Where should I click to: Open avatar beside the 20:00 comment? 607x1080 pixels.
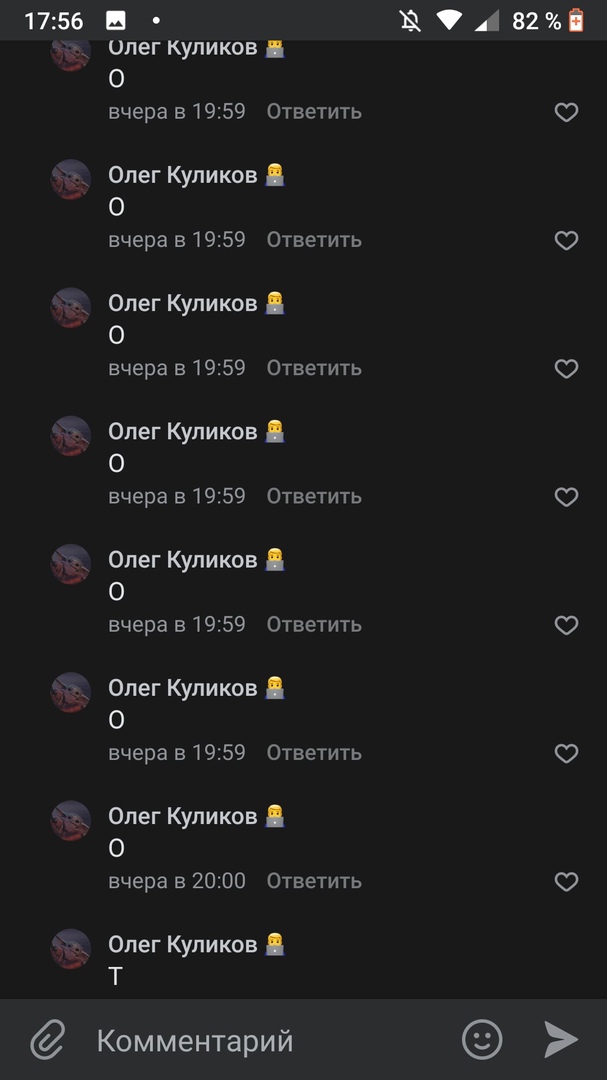[71, 820]
